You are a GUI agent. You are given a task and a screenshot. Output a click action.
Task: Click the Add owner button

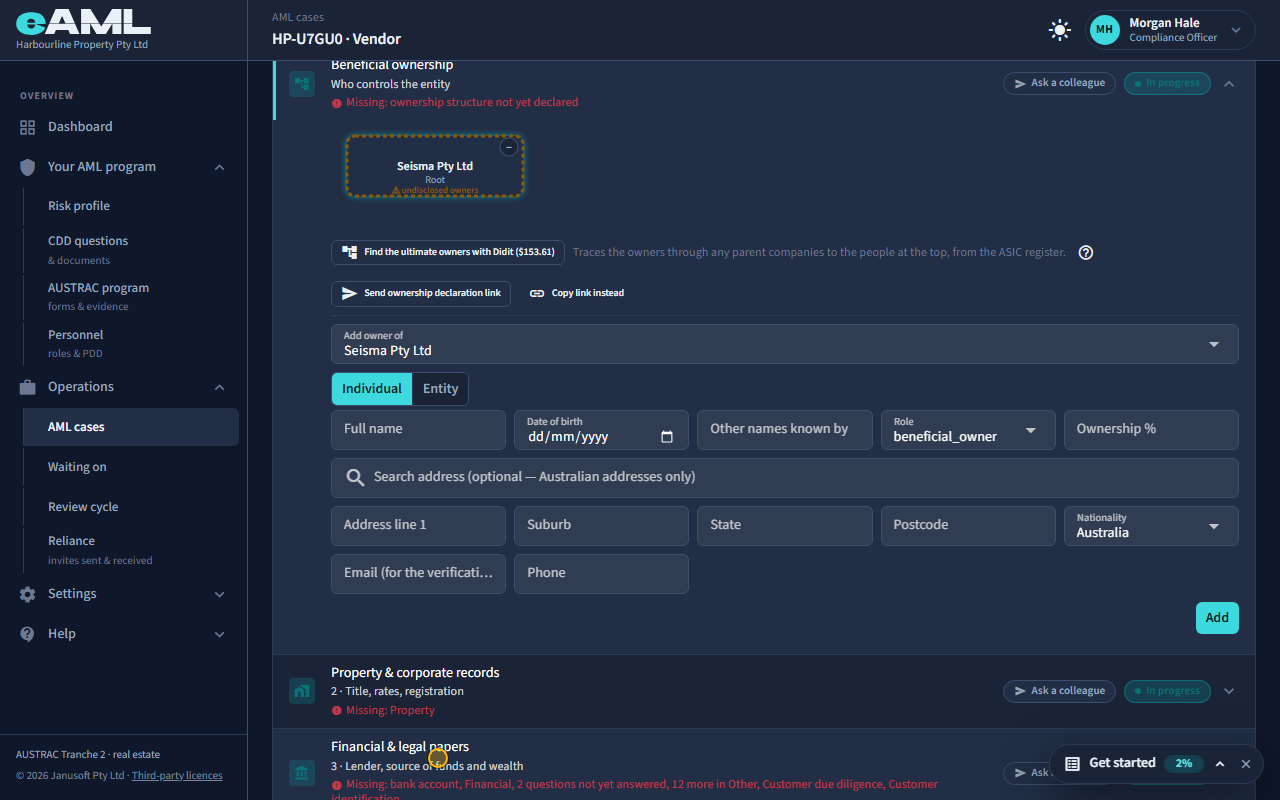[x=1217, y=618]
